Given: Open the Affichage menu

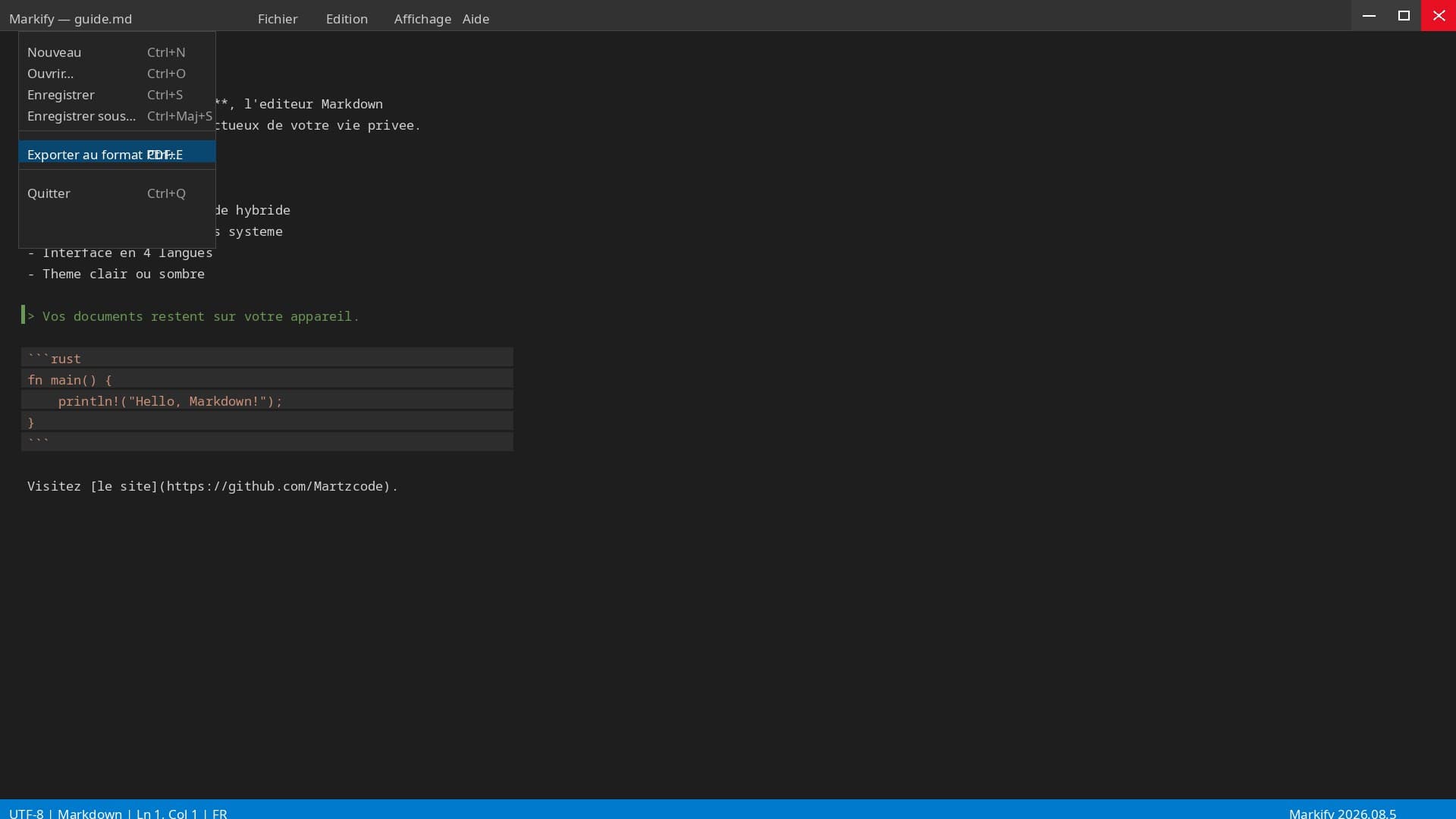Looking at the screenshot, I should (422, 19).
